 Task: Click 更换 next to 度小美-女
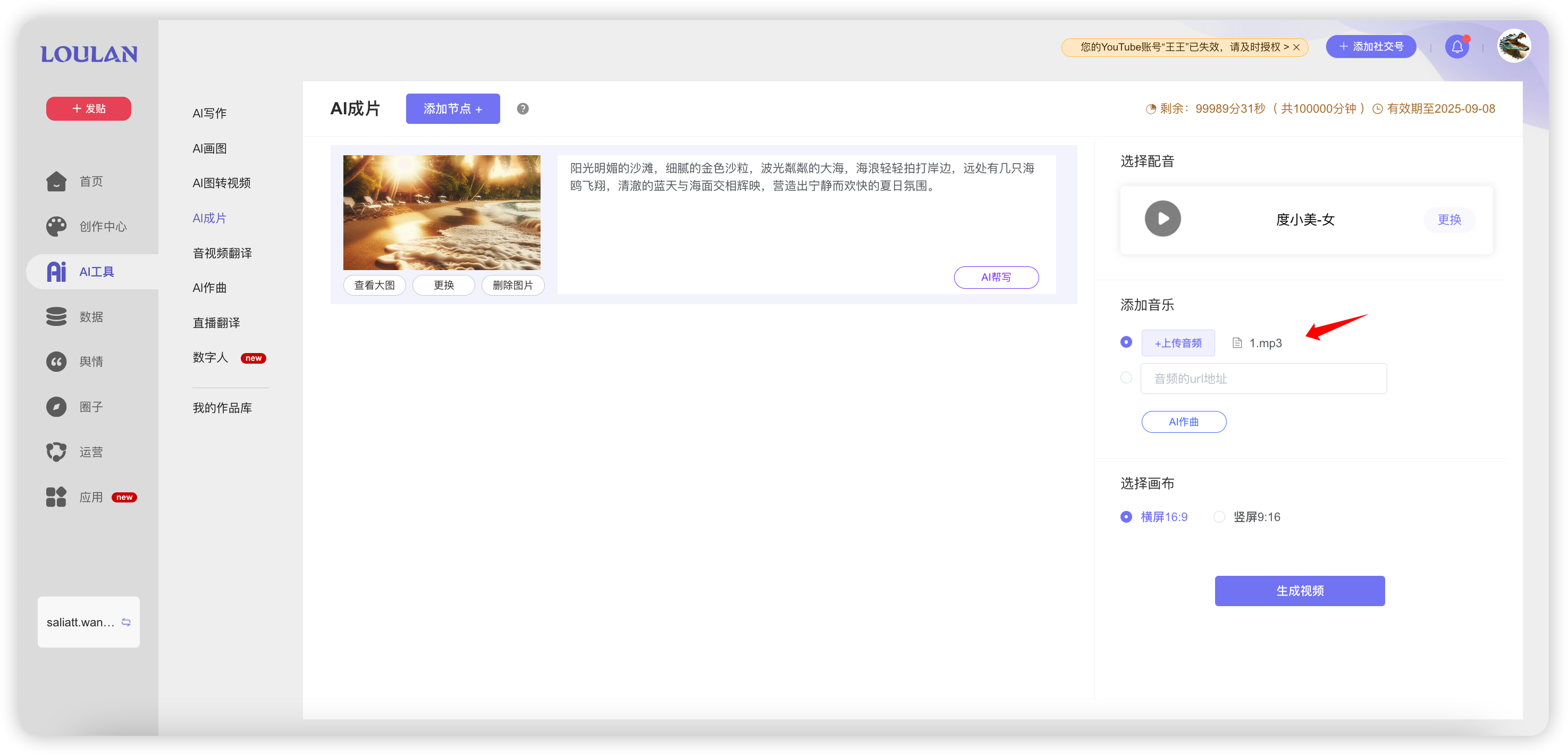(x=1449, y=220)
